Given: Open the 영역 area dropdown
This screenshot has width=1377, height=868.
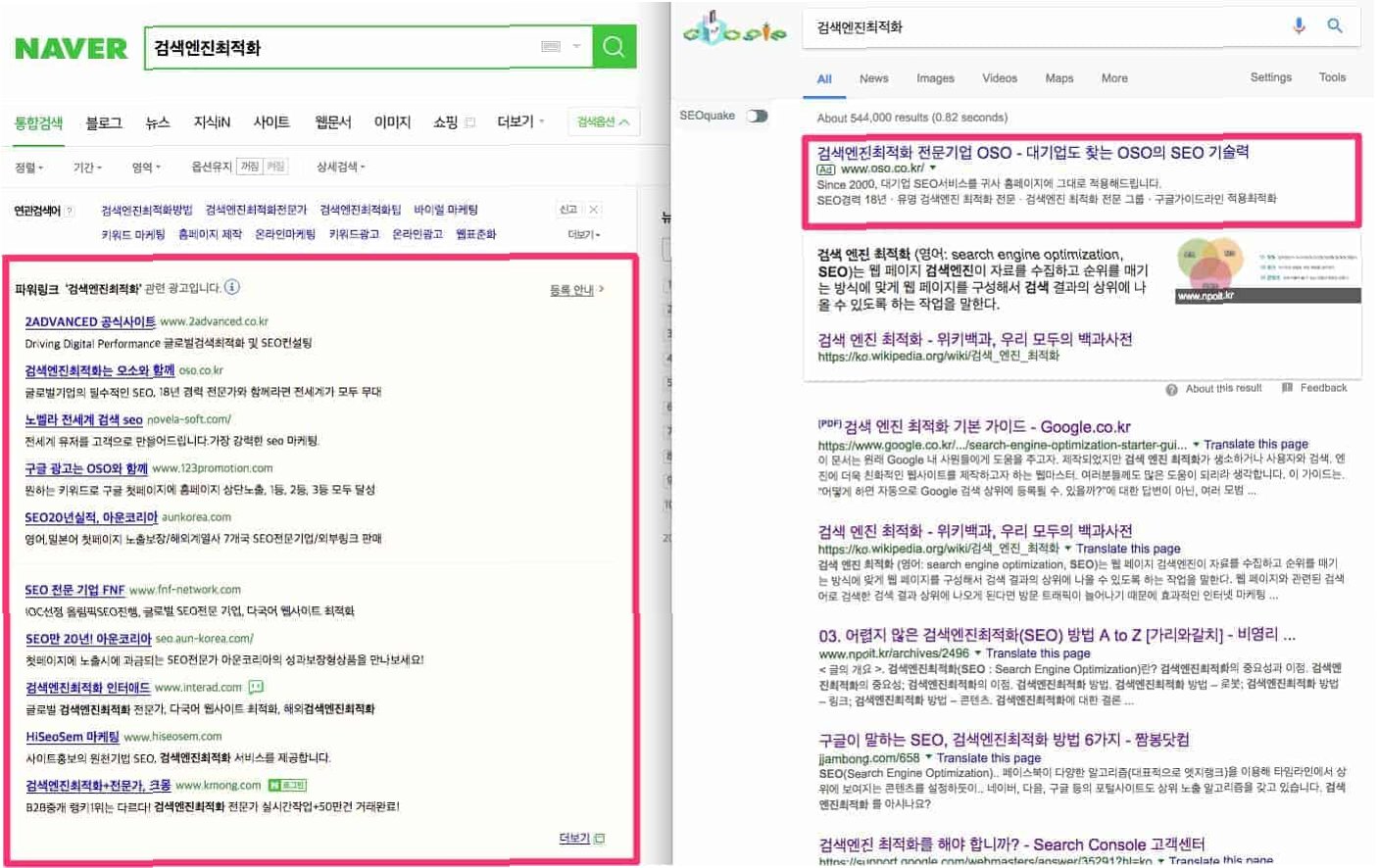Looking at the screenshot, I should (x=146, y=168).
